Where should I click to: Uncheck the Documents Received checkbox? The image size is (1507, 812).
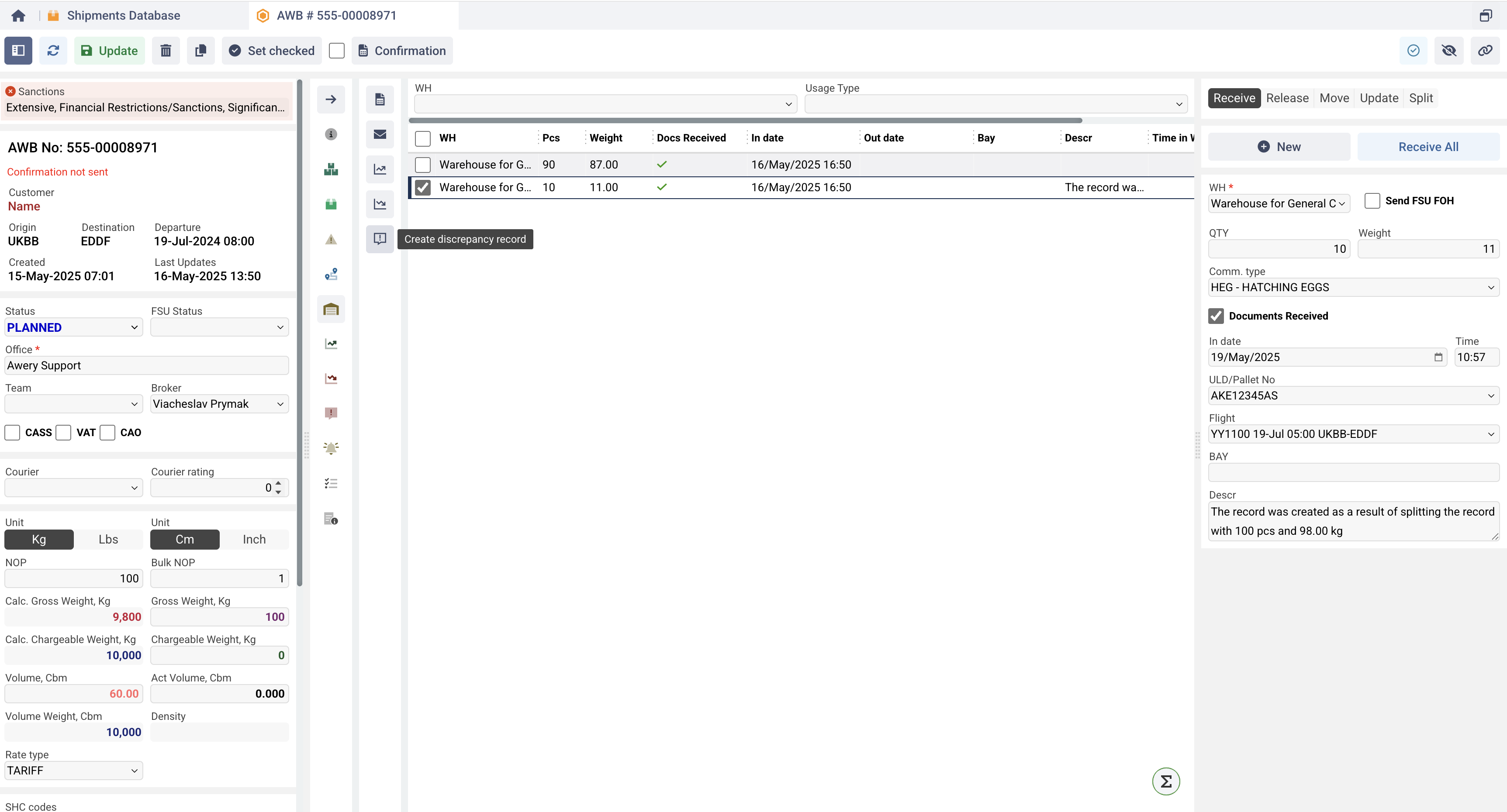pos(1216,316)
